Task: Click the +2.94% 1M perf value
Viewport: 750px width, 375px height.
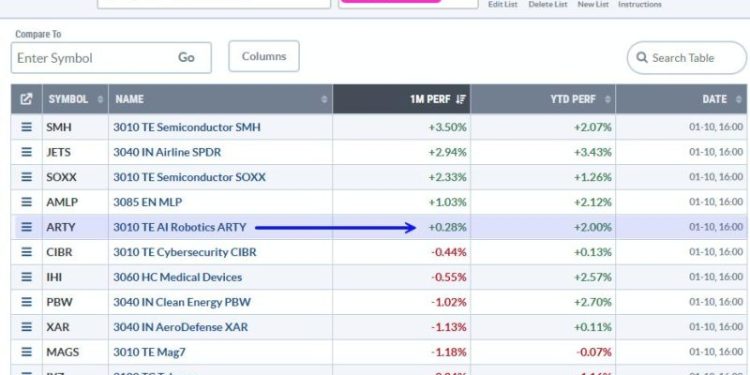Action: point(447,152)
